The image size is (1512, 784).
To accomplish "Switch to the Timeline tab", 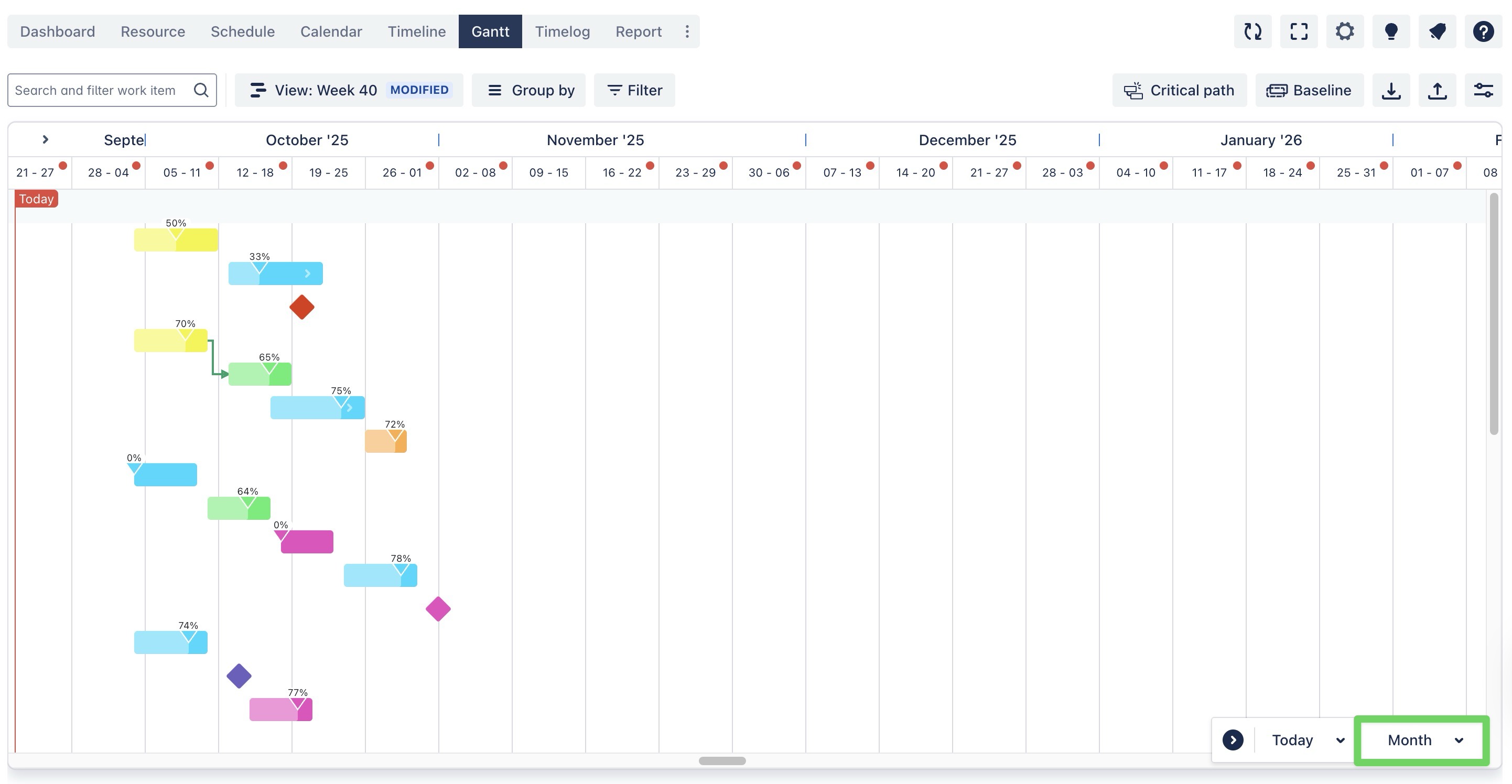I will tap(416, 31).
